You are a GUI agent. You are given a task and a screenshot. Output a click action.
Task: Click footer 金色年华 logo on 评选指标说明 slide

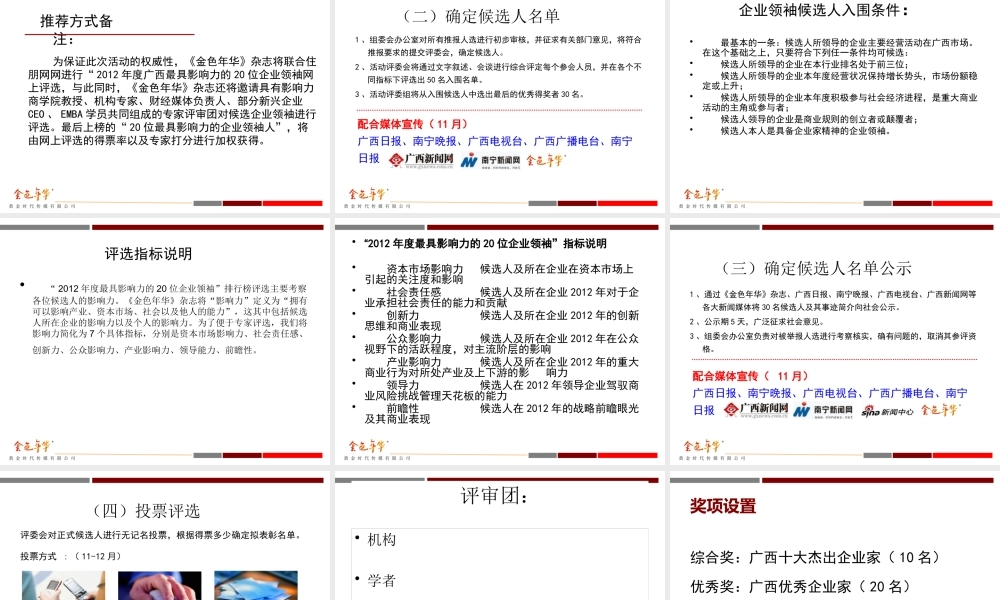click(x=33, y=446)
